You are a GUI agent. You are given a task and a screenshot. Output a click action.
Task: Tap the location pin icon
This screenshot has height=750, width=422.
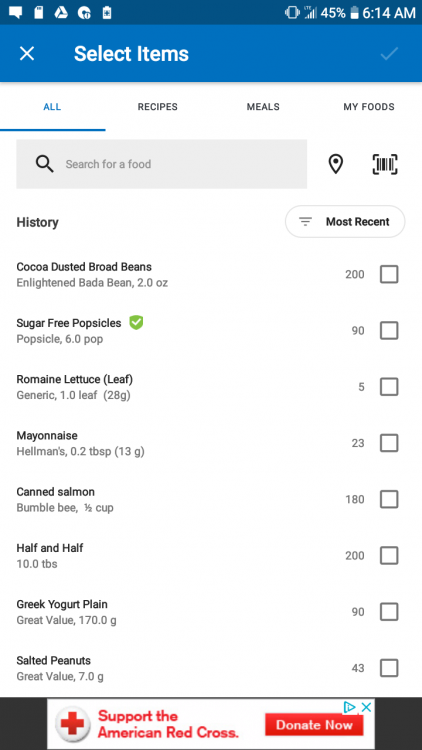(336, 164)
